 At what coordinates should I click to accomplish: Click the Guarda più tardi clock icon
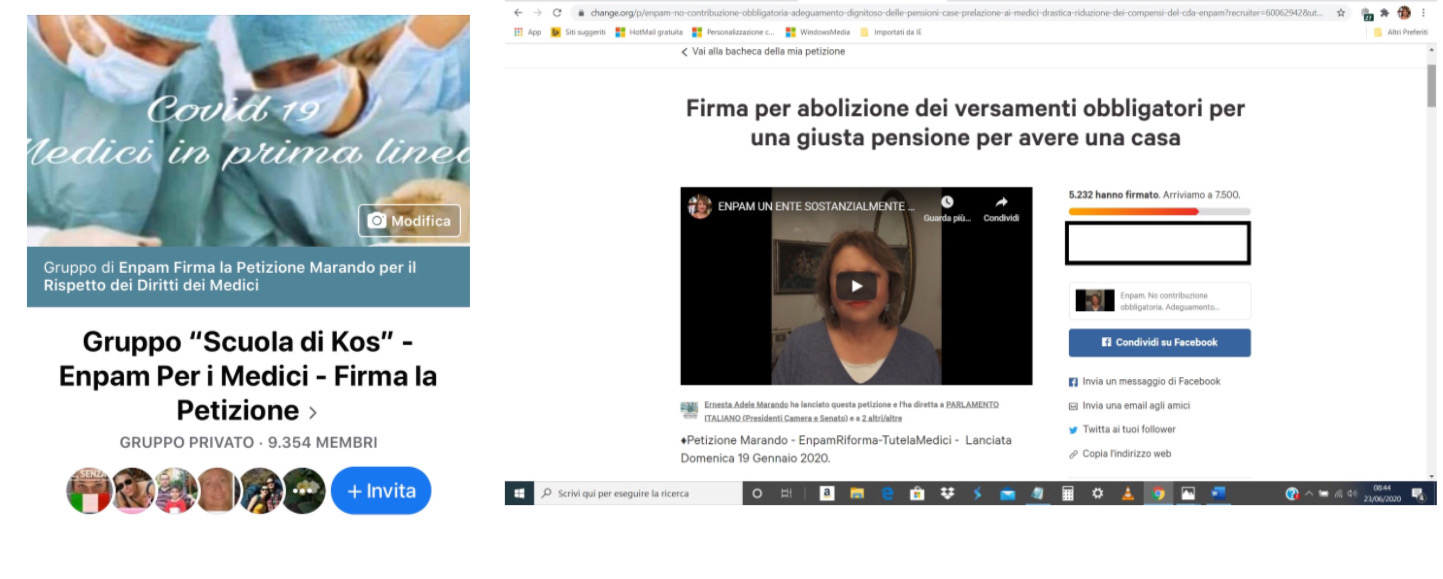point(947,203)
